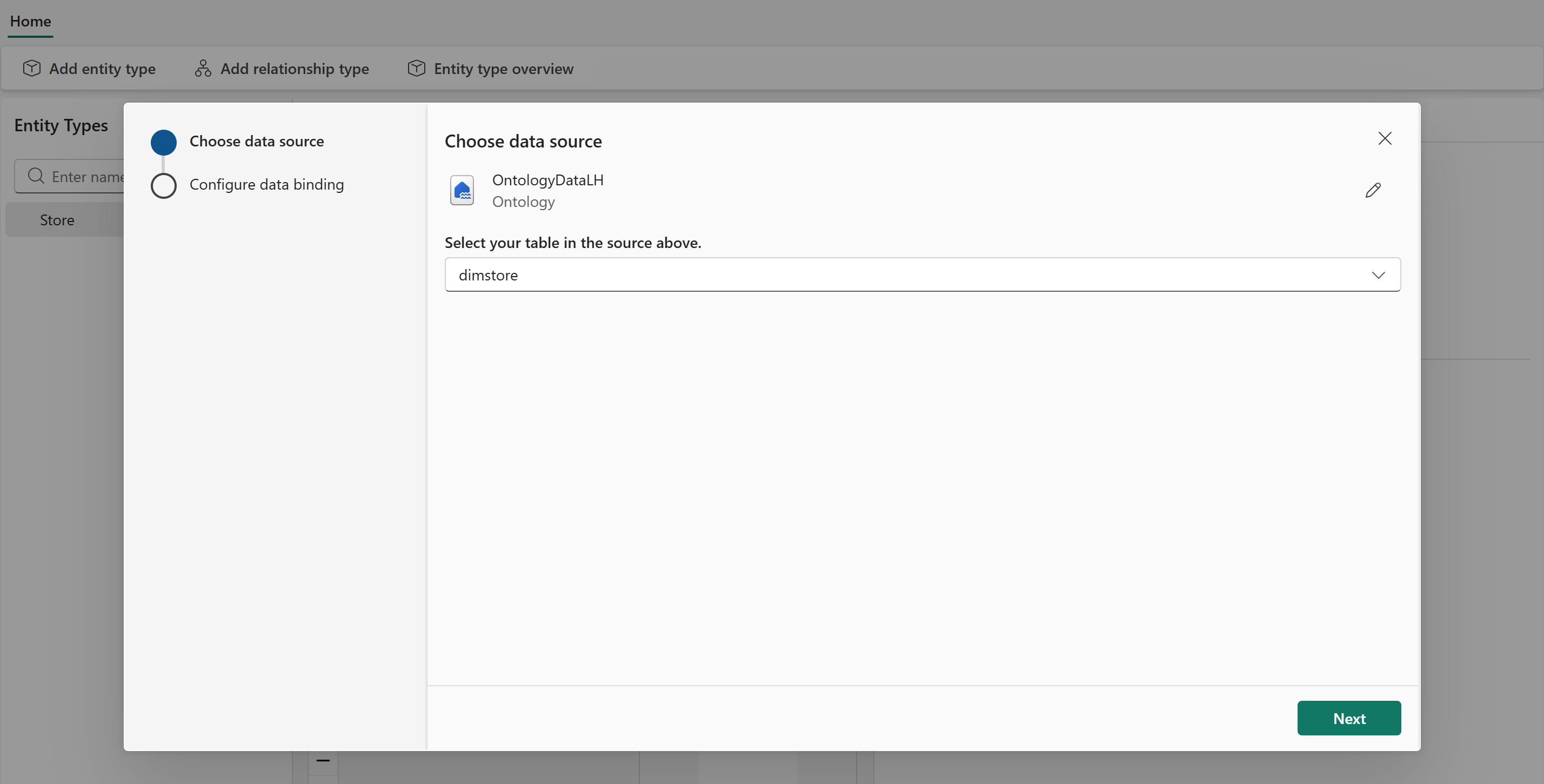
Task: Select the Add entity type cube icon
Action: point(31,68)
